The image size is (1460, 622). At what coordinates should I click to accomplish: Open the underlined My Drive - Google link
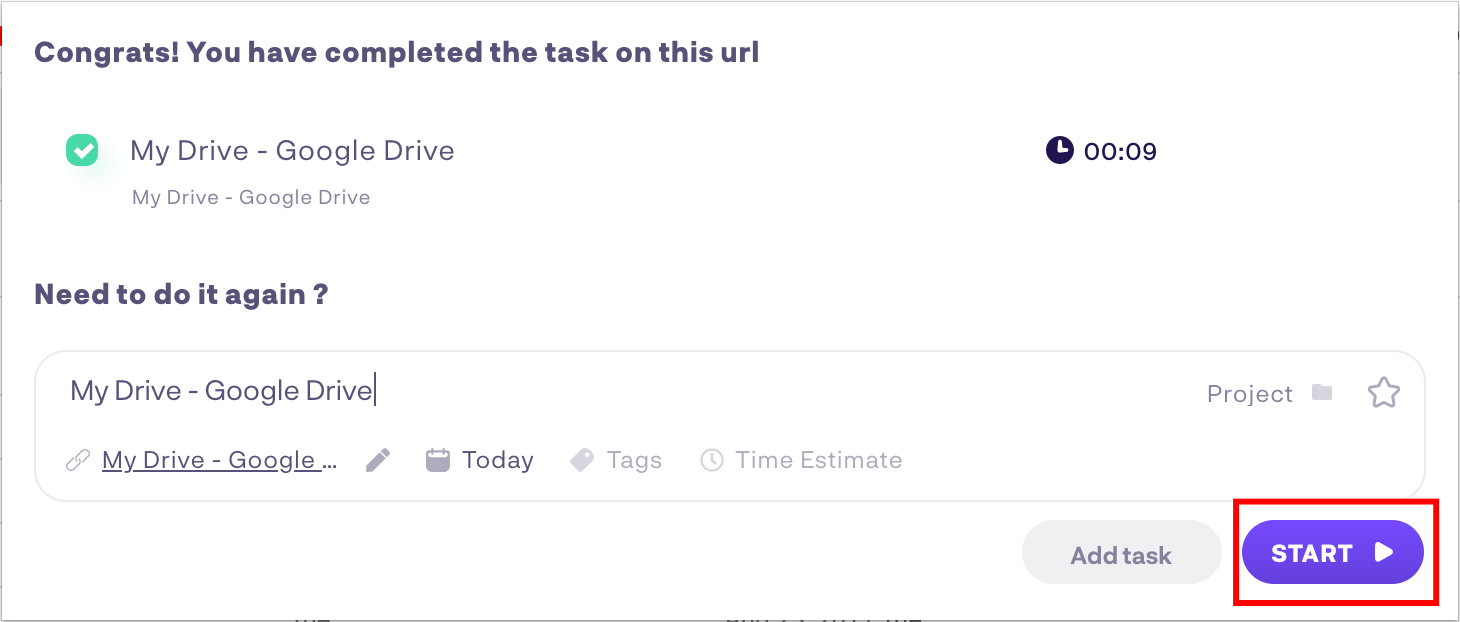tap(220, 460)
